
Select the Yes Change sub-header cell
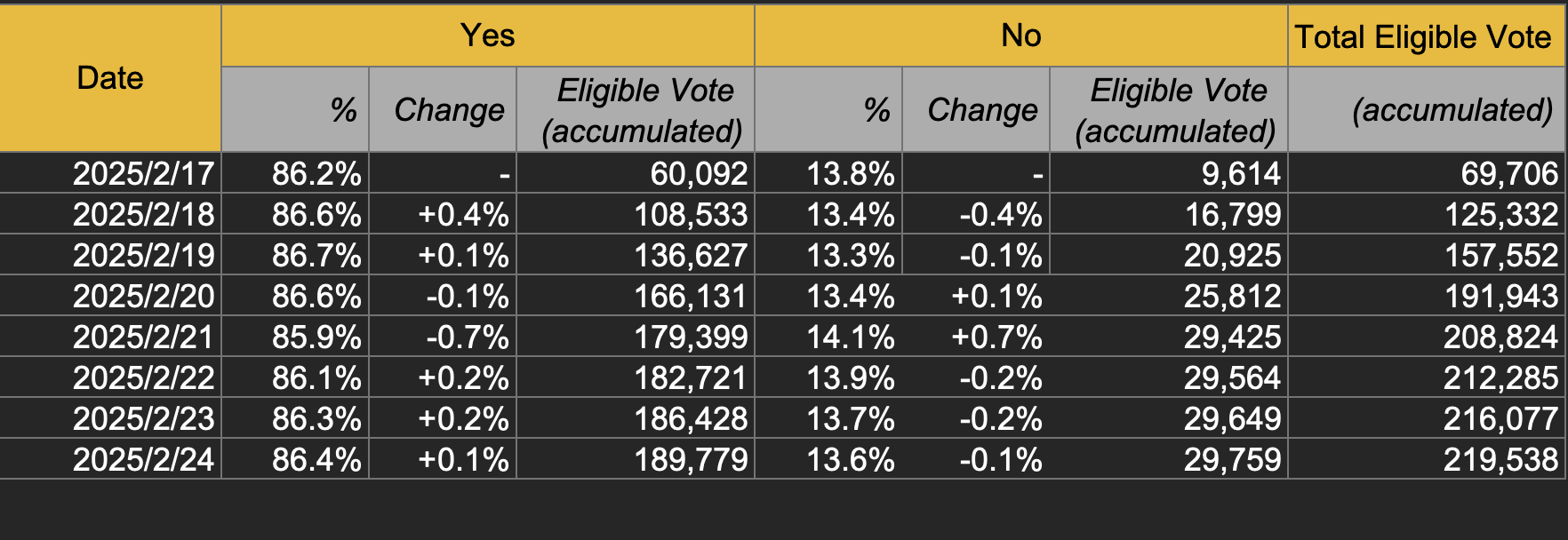coord(443,109)
